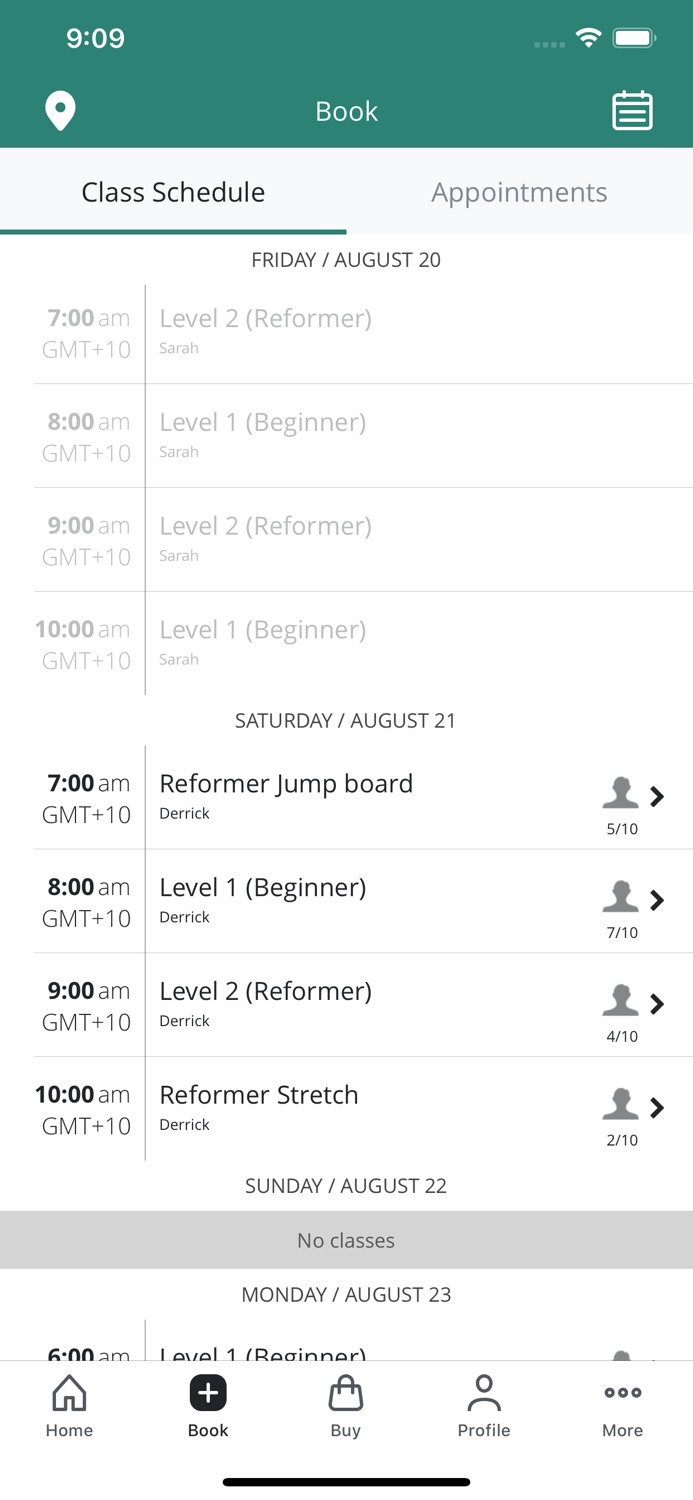693x1500 pixels.
Task: Tap the location pin icon
Action: click(x=60, y=111)
